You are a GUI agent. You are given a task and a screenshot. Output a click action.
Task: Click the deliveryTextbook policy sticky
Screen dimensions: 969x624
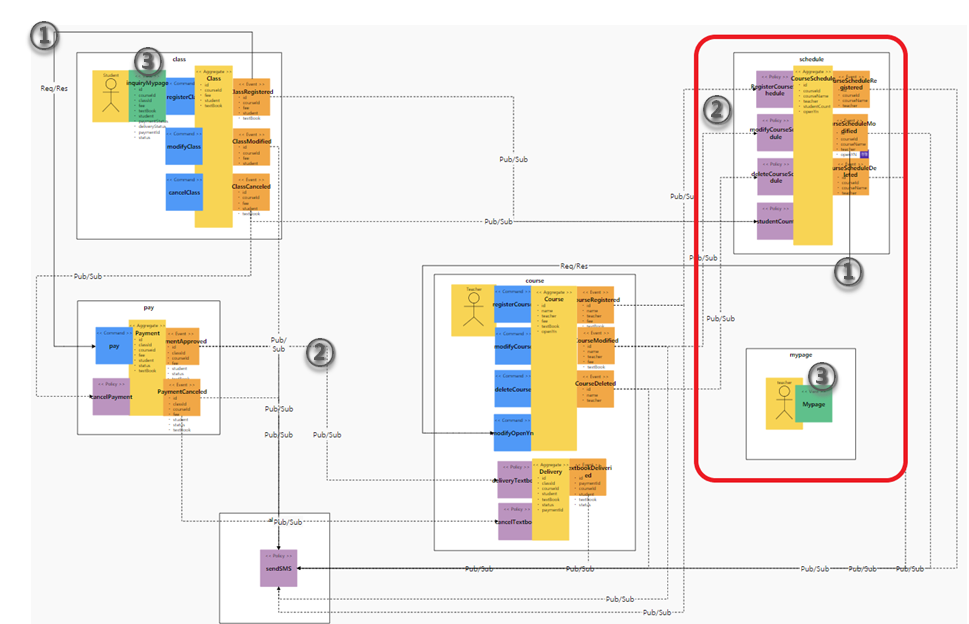pyautogui.click(x=515, y=479)
